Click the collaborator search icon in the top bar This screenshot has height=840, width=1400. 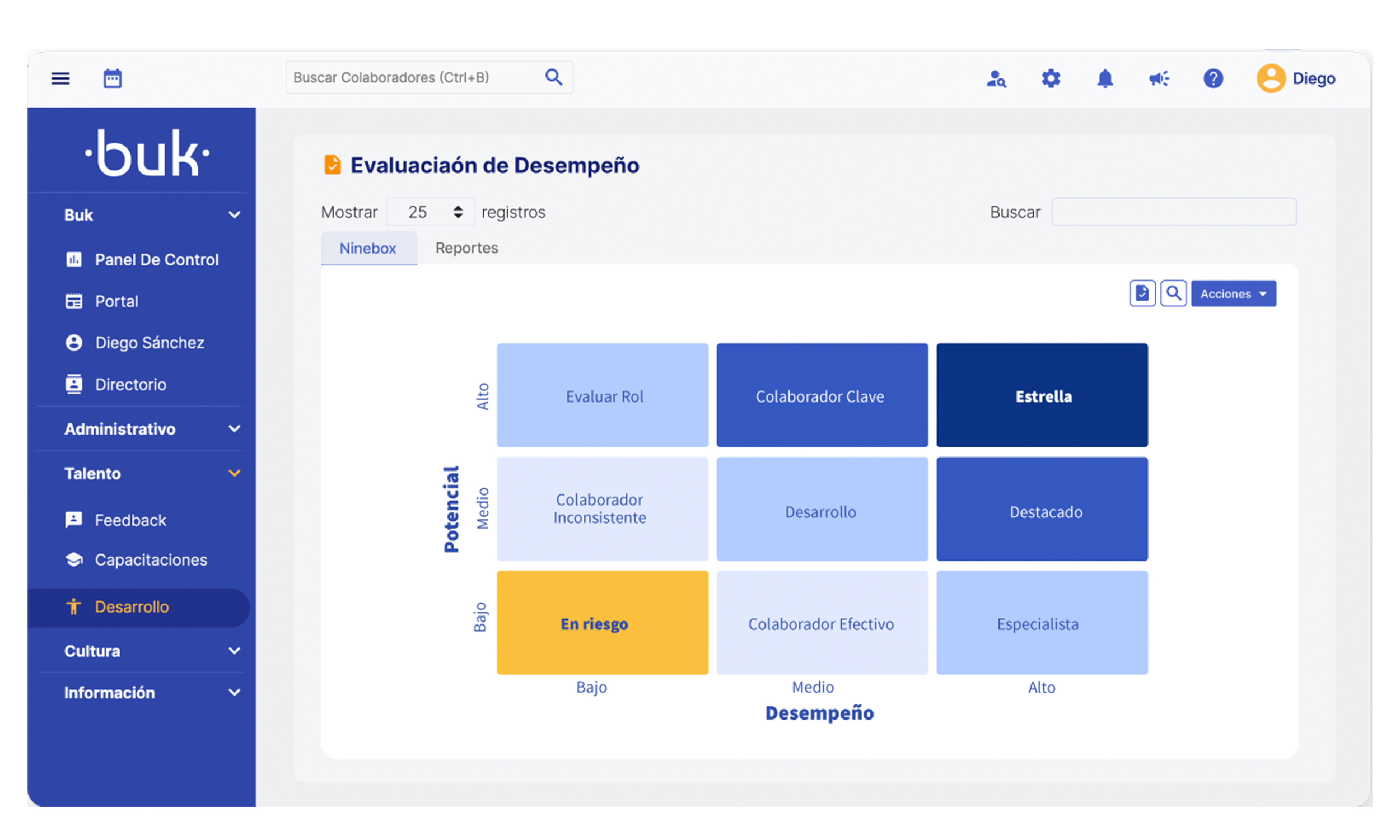pyautogui.click(x=997, y=78)
